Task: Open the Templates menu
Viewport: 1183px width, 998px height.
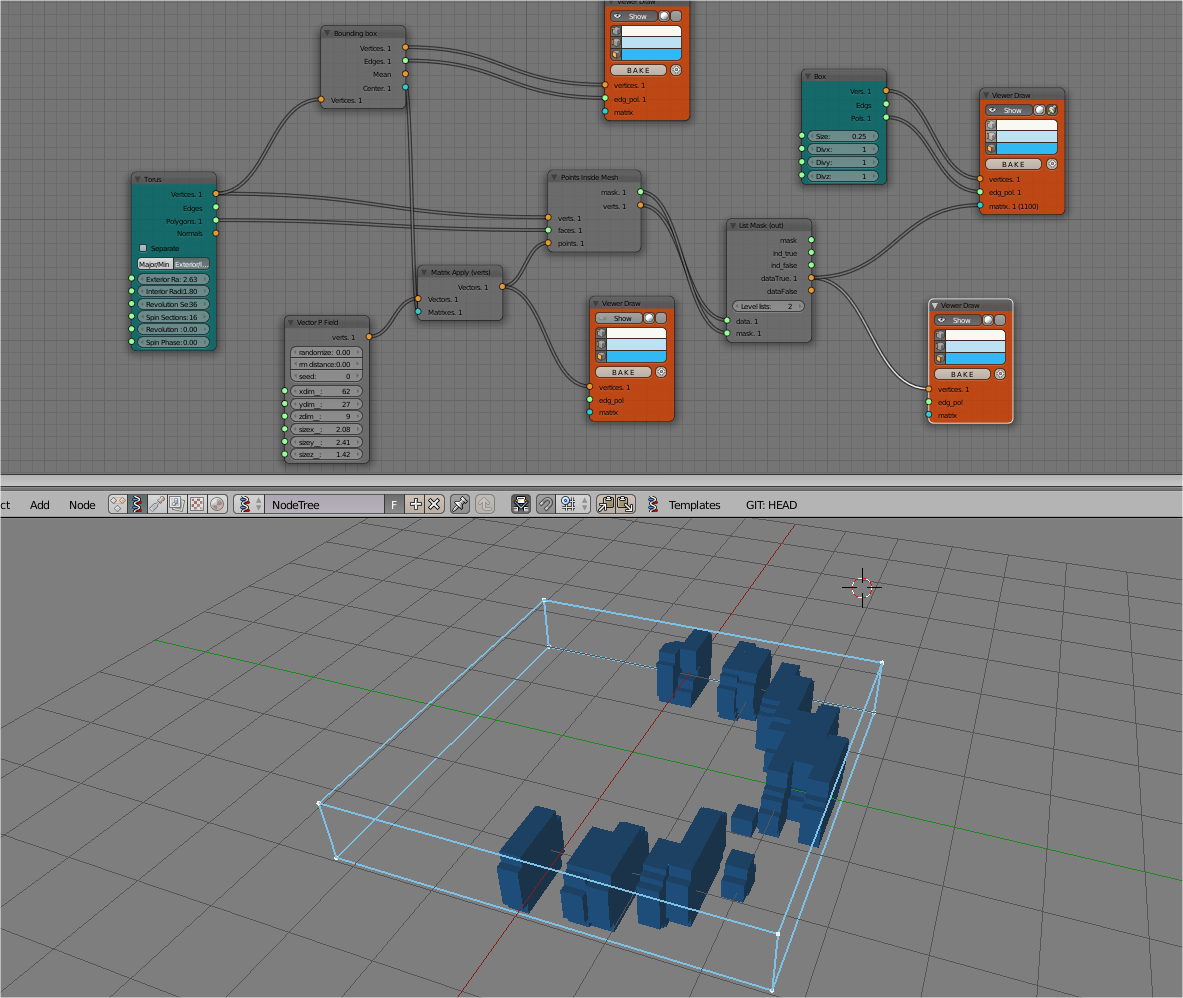Action: [x=694, y=505]
